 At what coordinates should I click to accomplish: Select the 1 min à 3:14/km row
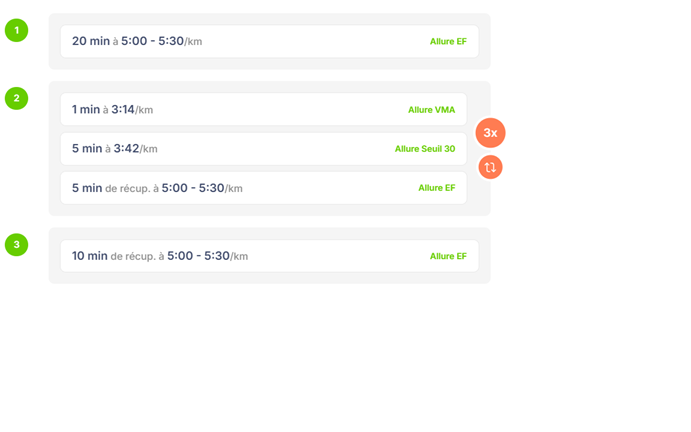pyautogui.click(x=263, y=110)
